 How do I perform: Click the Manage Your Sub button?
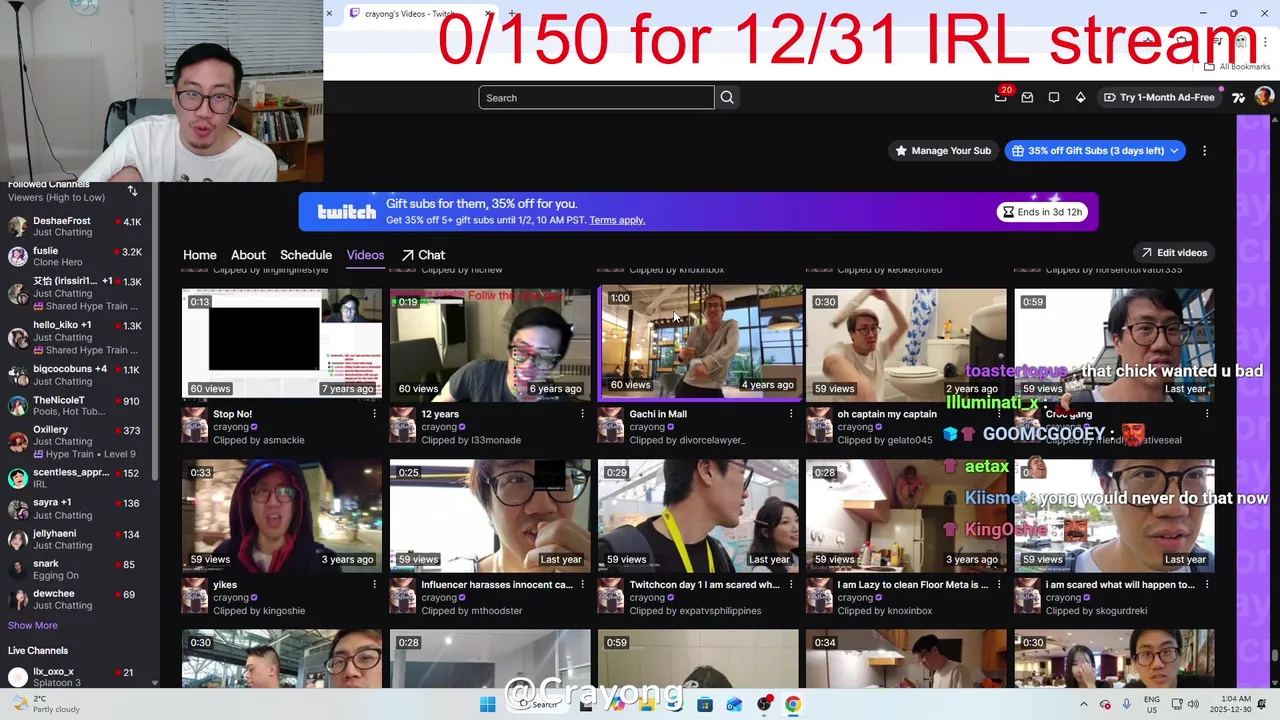point(943,151)
